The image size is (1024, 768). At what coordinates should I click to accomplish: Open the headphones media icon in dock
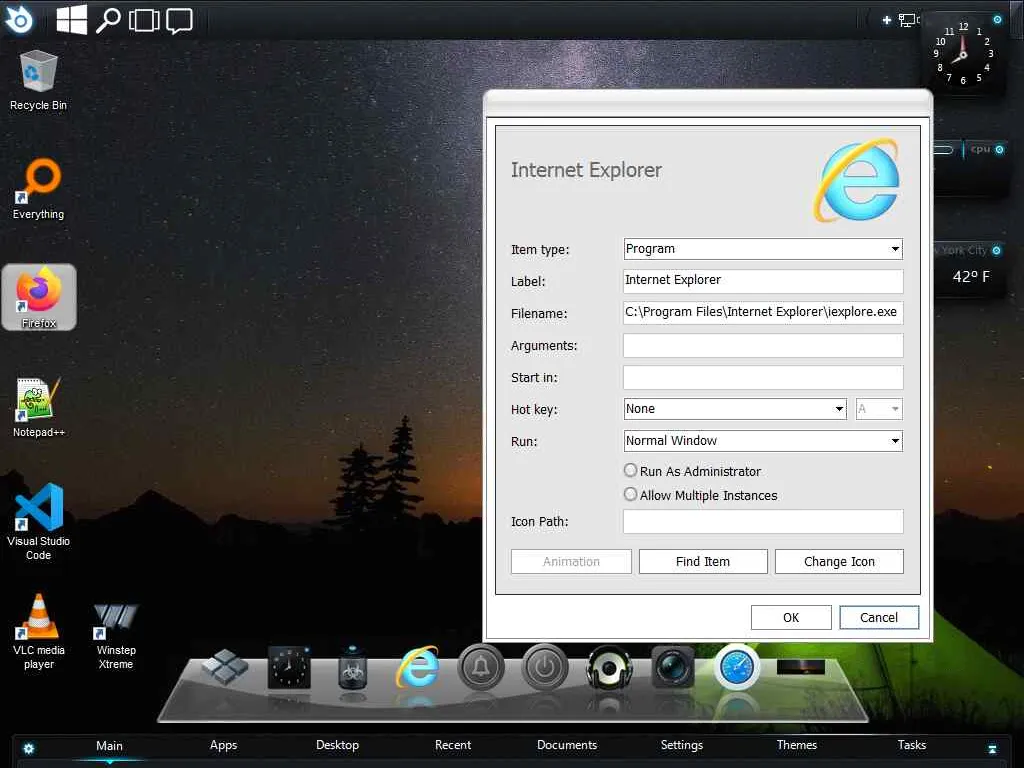[x=609, y=667]
